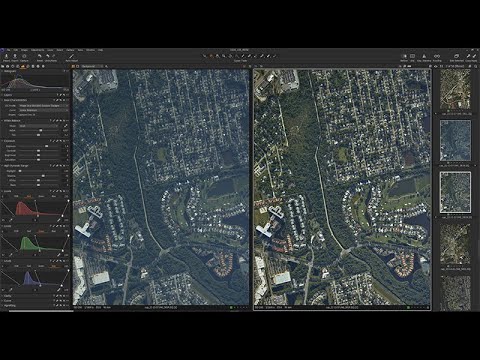Pick shadow eyedropper in red Levels panel
Screen dimensions: 480x360
pos(11,220)
